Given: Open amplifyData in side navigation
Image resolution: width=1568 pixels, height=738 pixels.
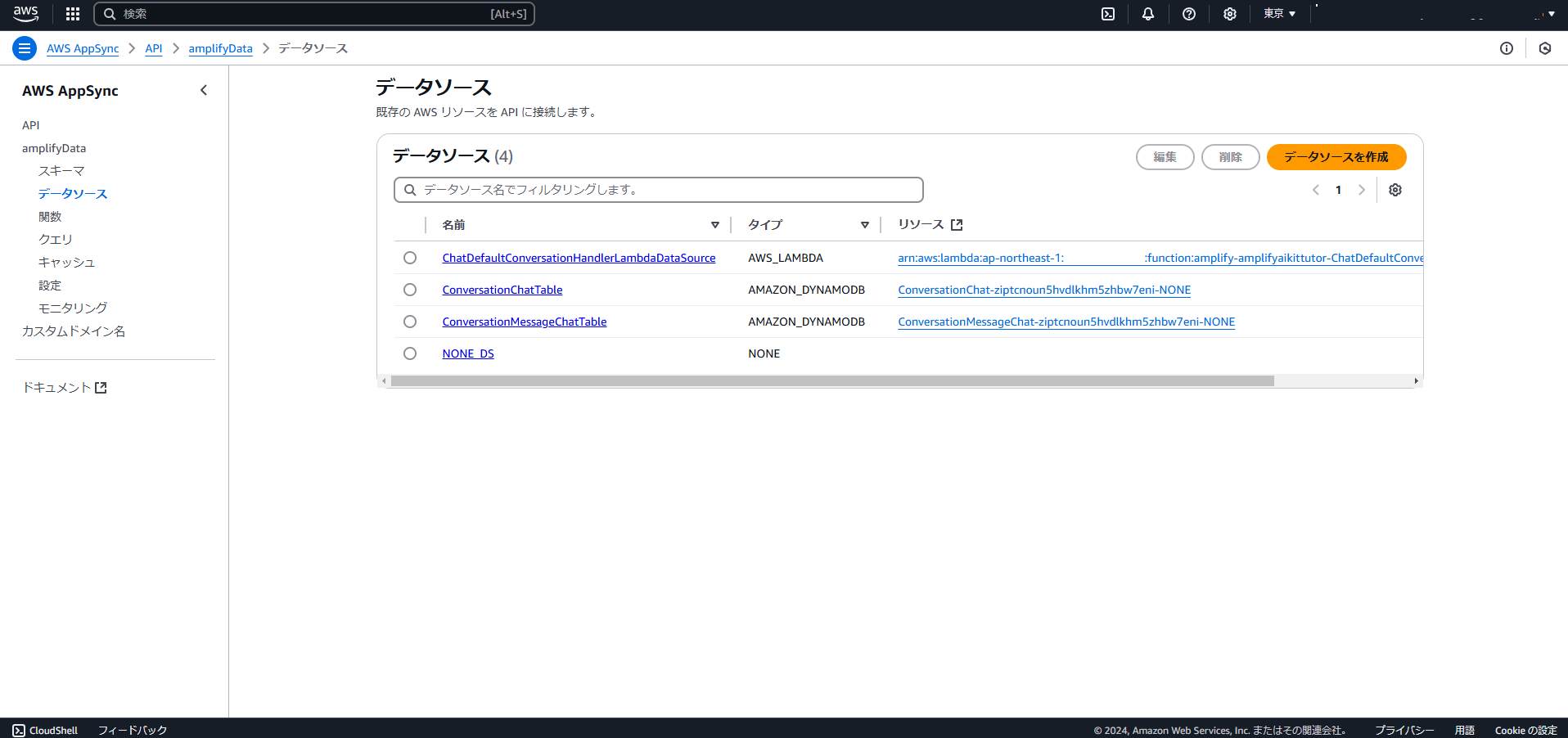Looking at the screenshot, I should point(54,148).
